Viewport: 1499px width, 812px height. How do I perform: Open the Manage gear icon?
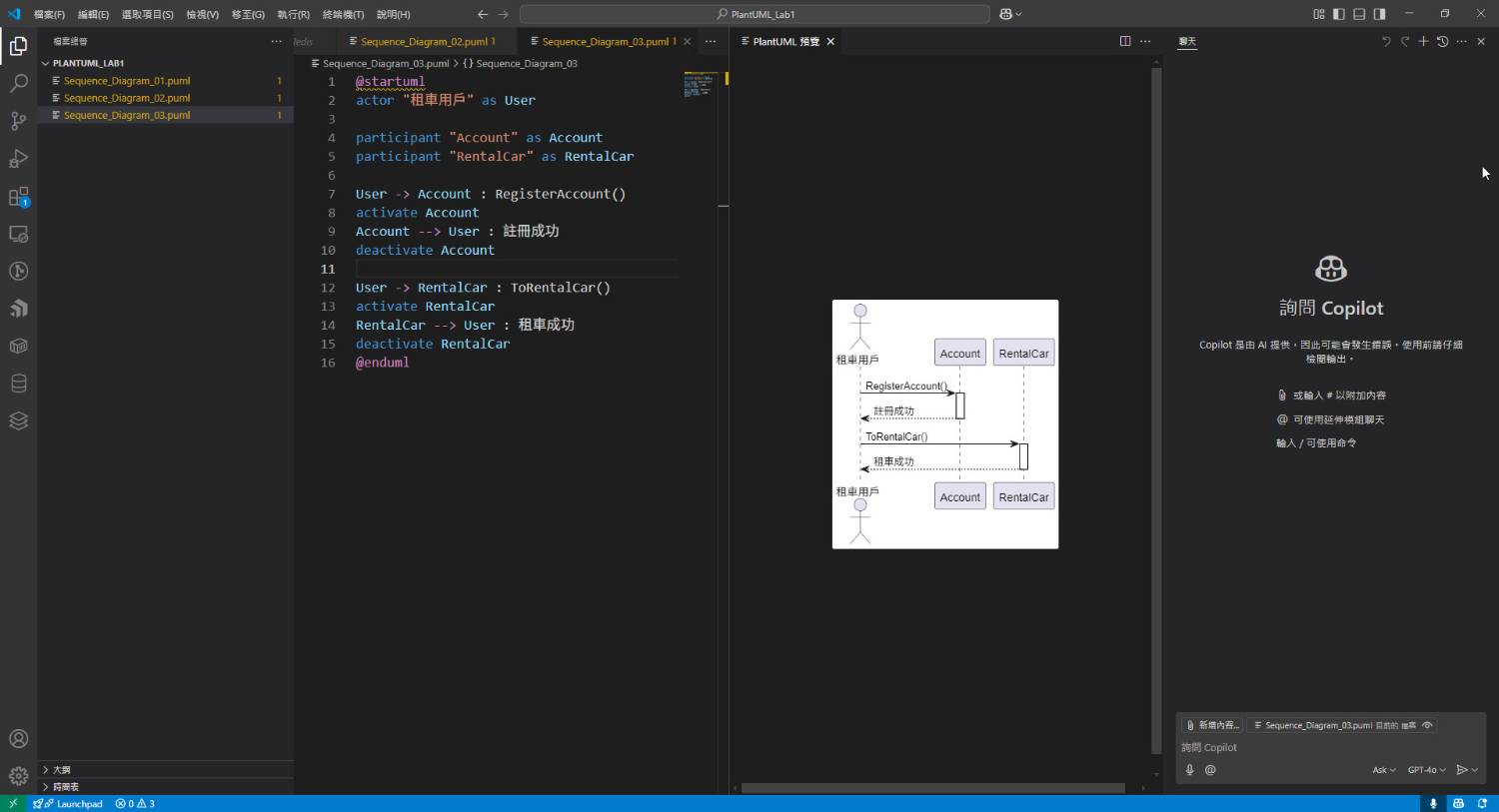coord(18,776)
